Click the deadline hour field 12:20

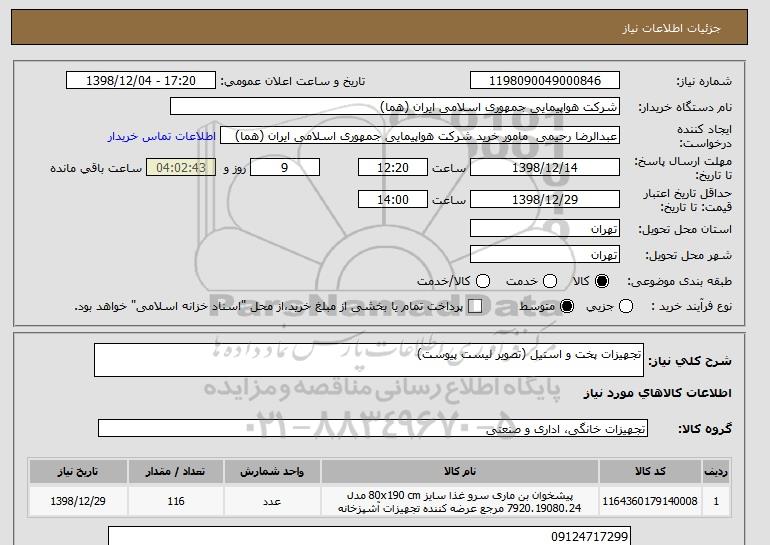393,167
